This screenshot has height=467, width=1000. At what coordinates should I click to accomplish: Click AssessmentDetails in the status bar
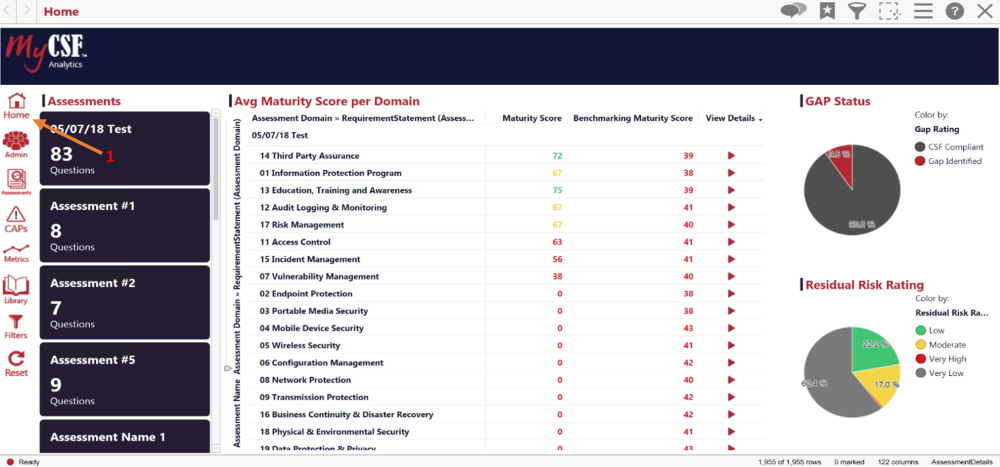[962, 461]
